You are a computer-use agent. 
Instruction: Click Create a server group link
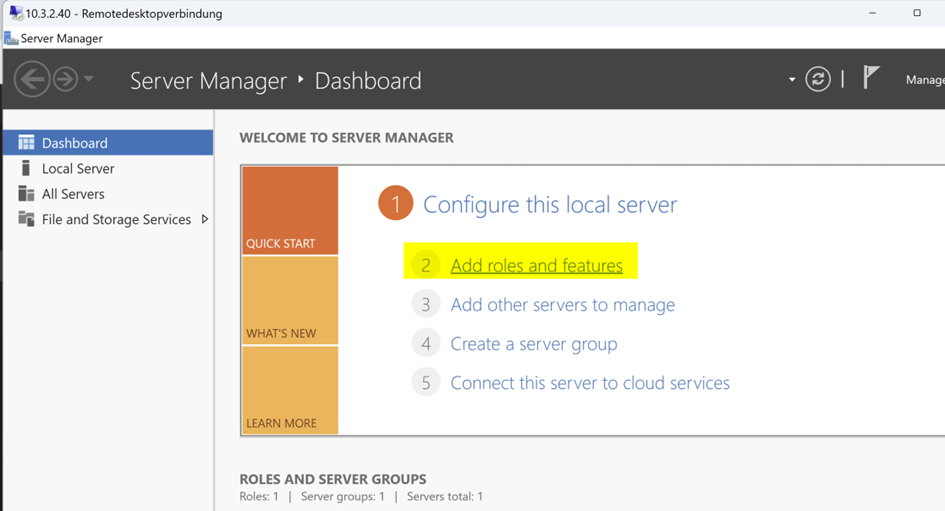pyautogui.click(x=534, y=344)
